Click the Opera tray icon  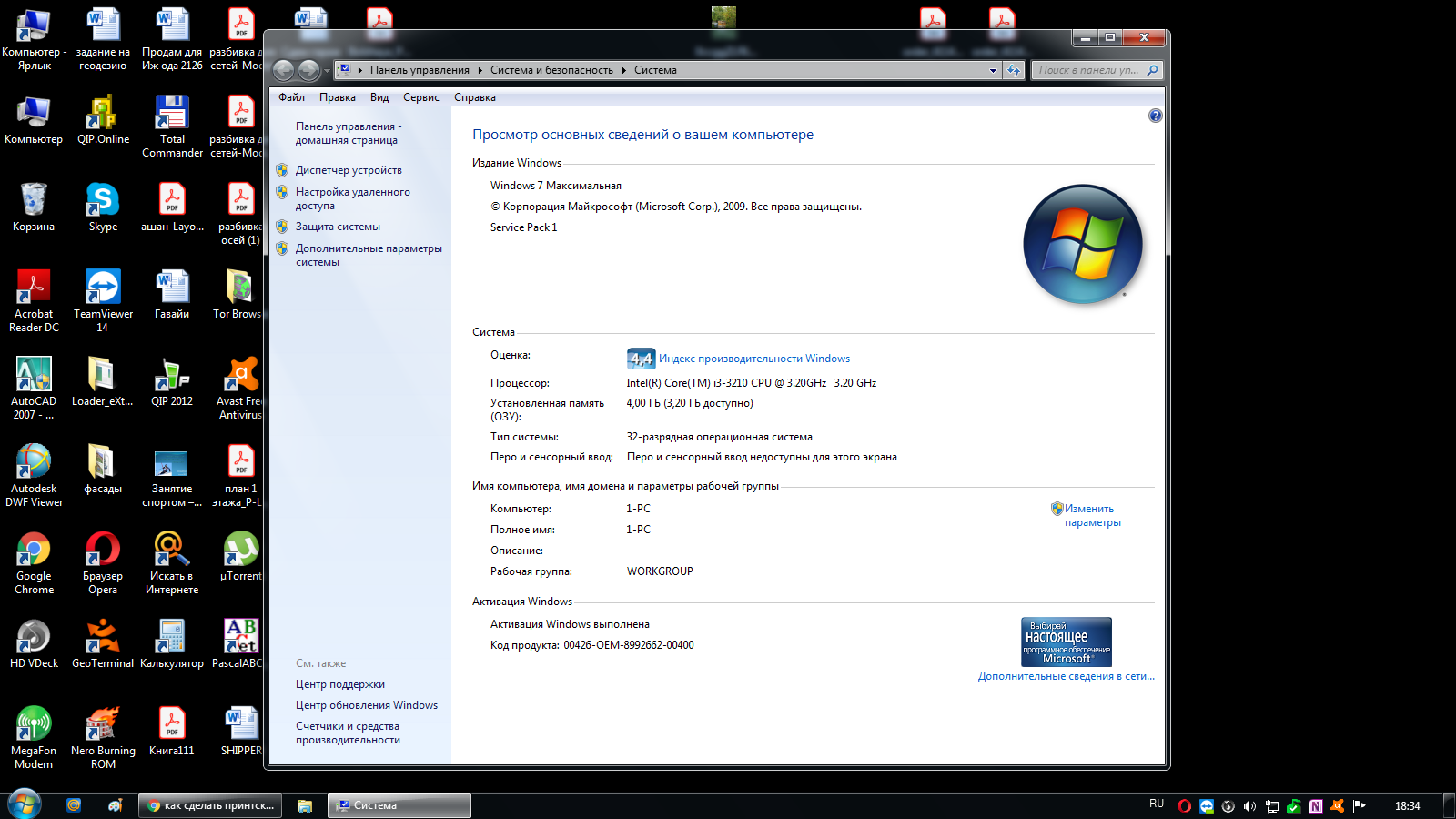[1184, 805]
